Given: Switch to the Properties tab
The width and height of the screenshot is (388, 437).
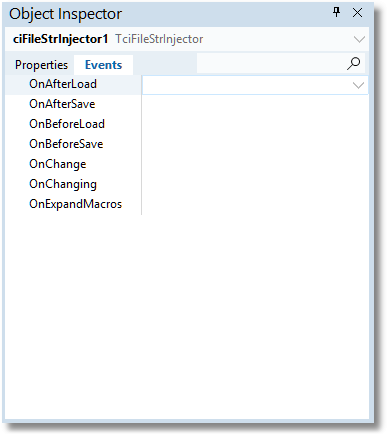Looking at the screenshot, I should coord(41,65).
